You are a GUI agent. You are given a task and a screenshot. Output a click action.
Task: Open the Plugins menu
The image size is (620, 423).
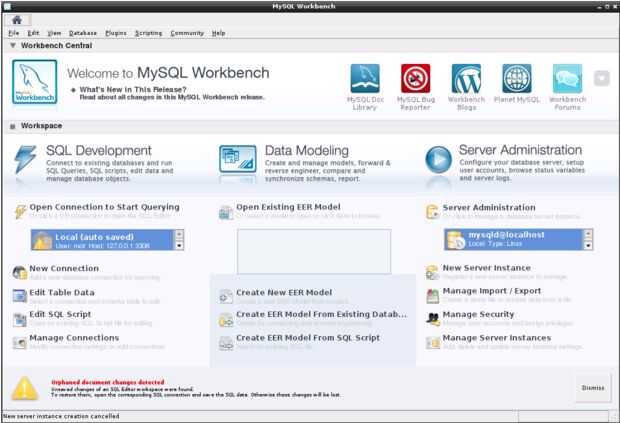116,33
